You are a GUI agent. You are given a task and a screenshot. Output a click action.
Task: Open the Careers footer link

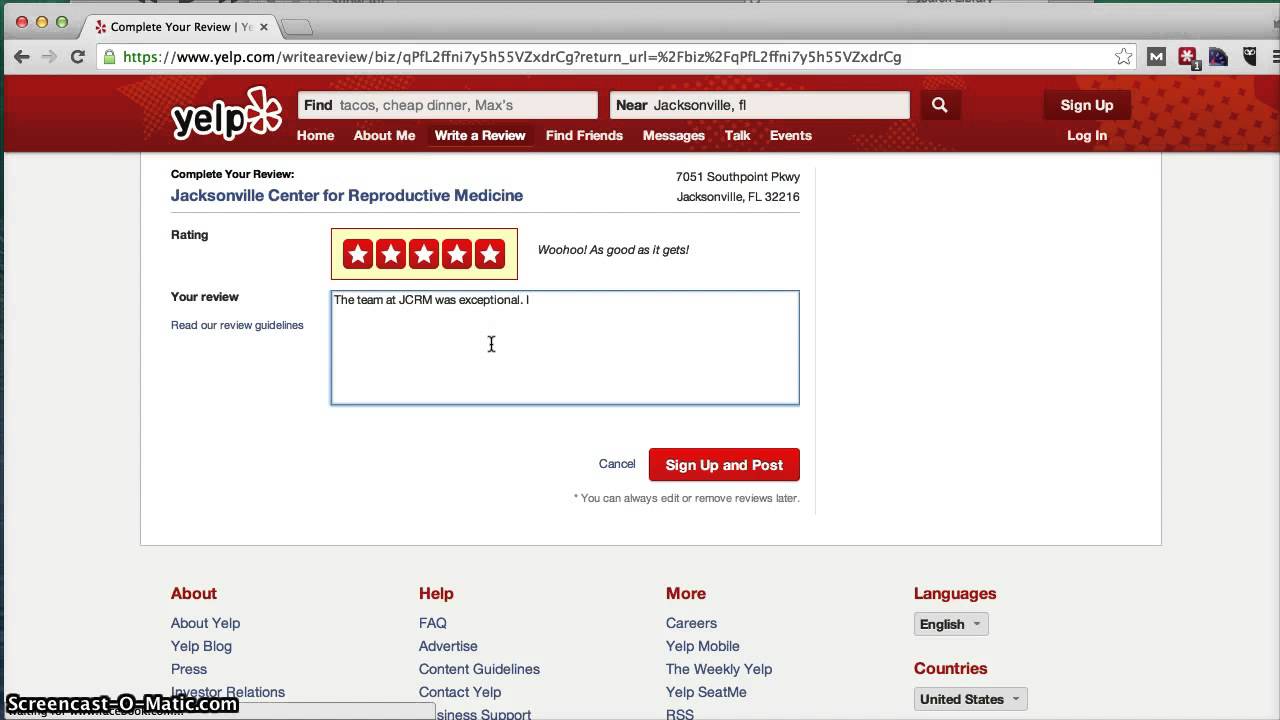[691, 623]
